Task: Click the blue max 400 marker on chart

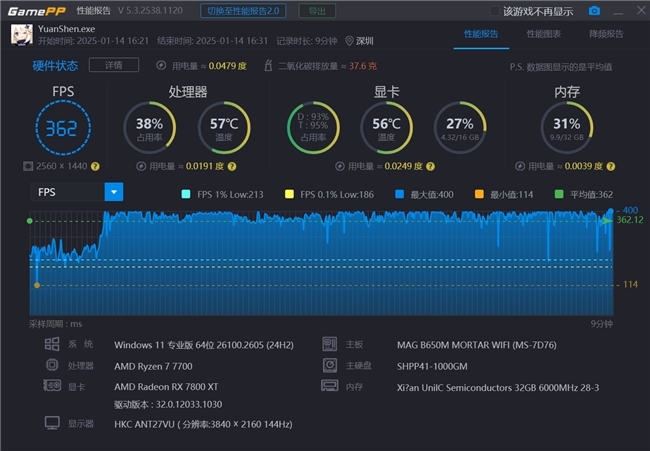Action: pos(610,211)
